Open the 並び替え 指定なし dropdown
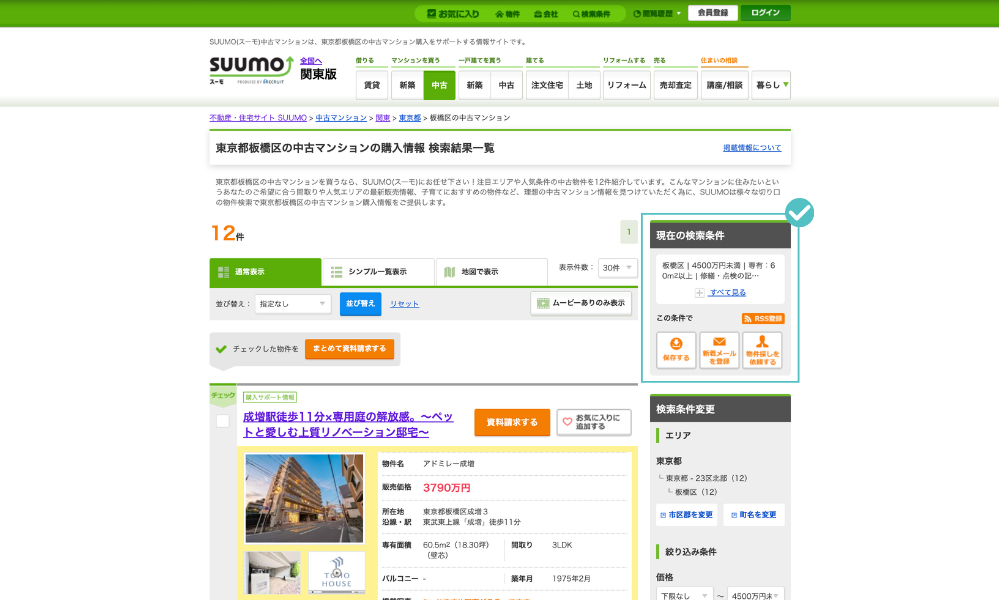This screenshot has height=600, width=1000. 293,304
